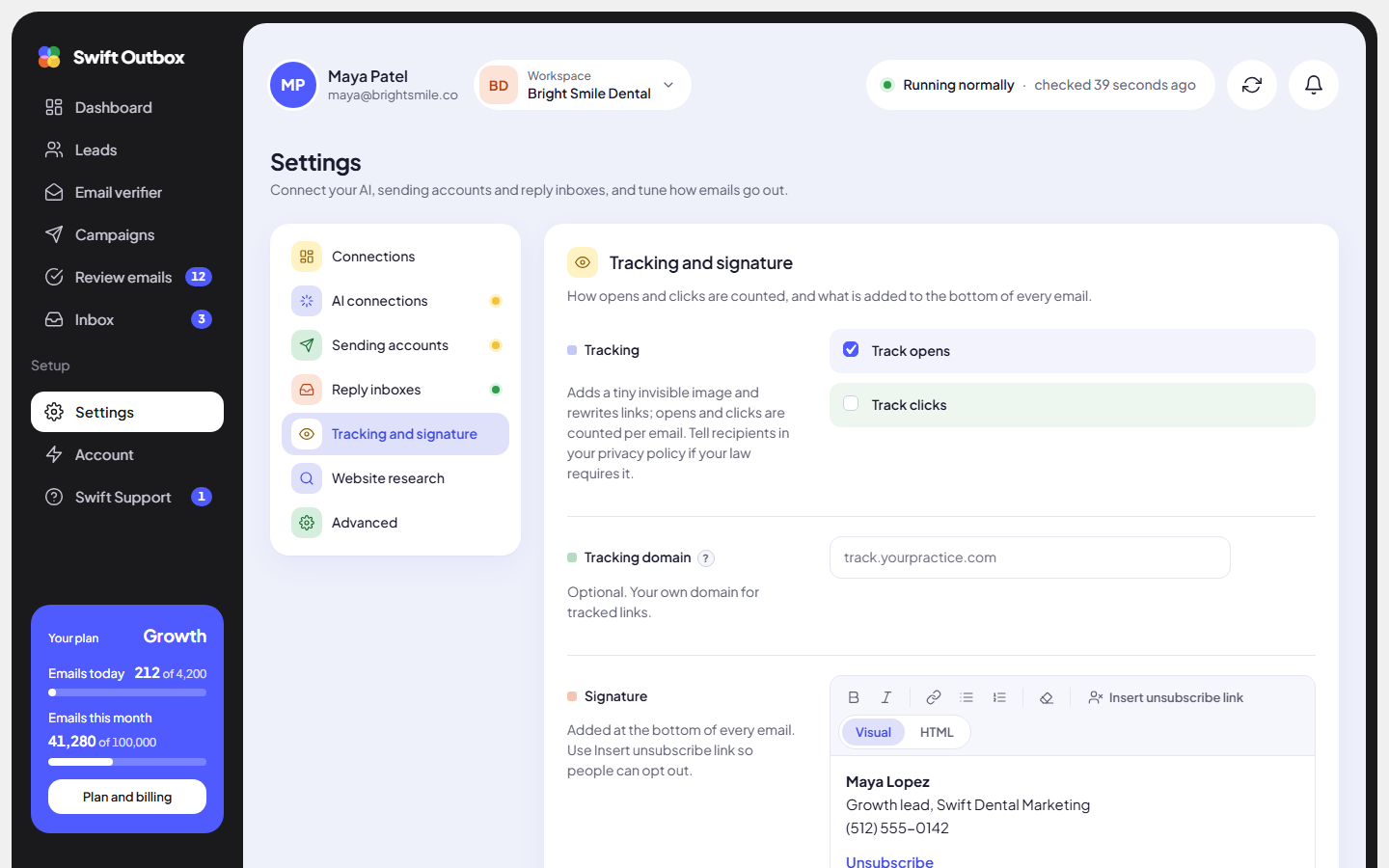The image size is (1389, 868).
Task: Click the Emails today progress bar
Action: click(x=127, y=692)
